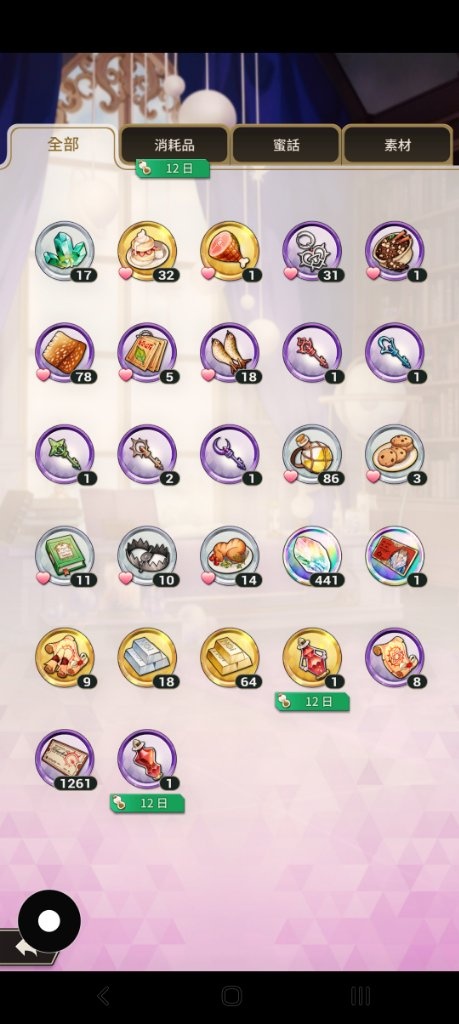
Task: Tap the gold bars item showing 64
Action: click(230, 658)
